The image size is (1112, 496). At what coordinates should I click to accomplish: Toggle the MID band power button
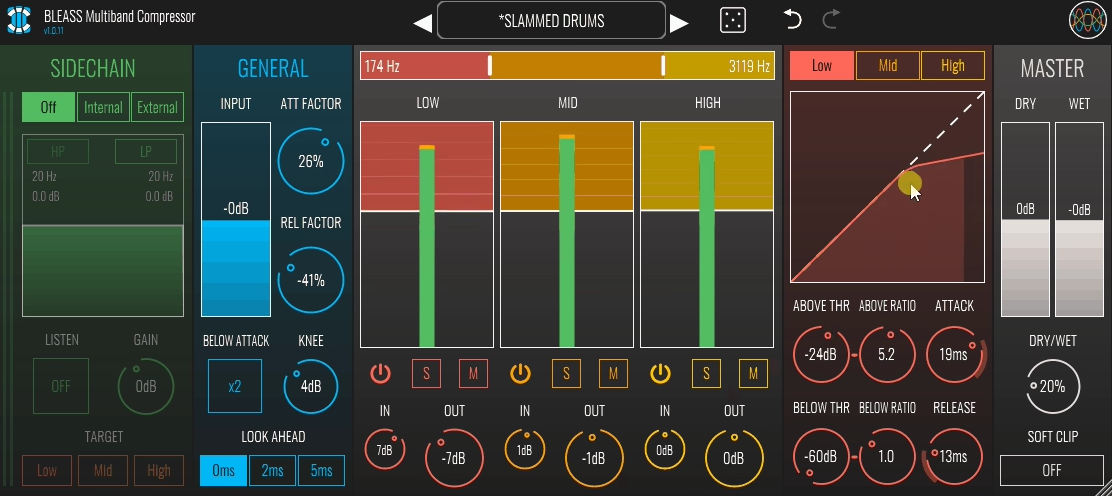pyautogui.click(x=521, y=373)
